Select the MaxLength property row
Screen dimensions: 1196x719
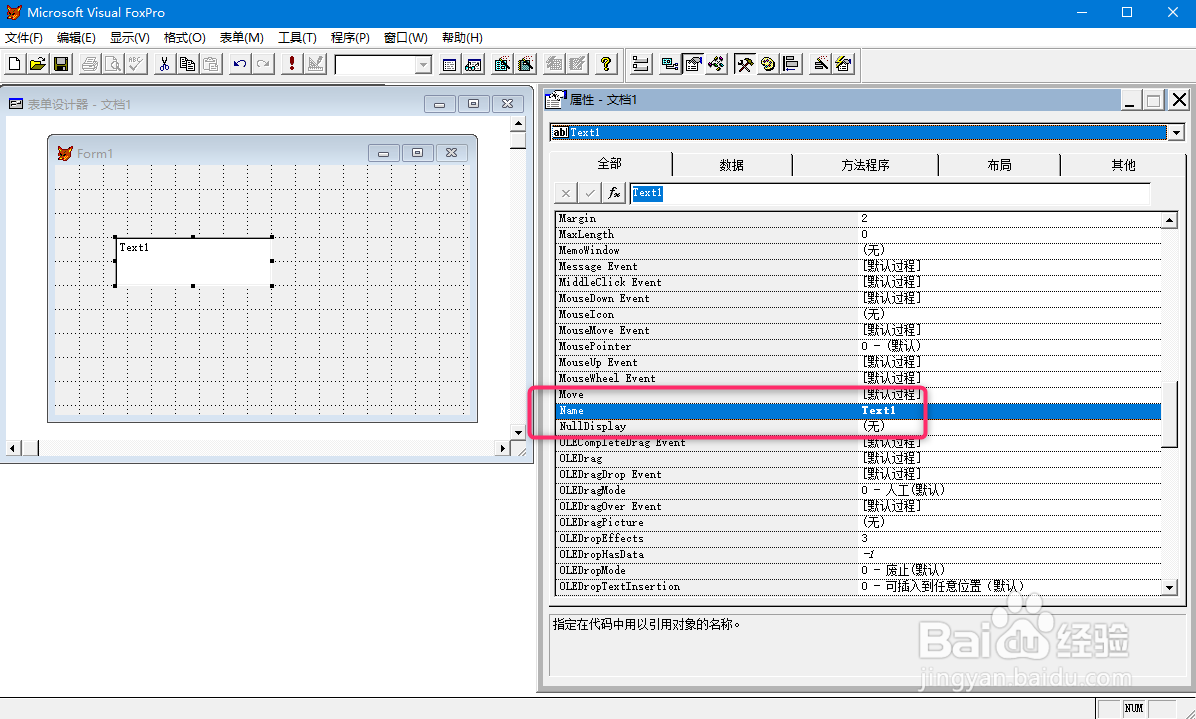(x=859, y=235)
